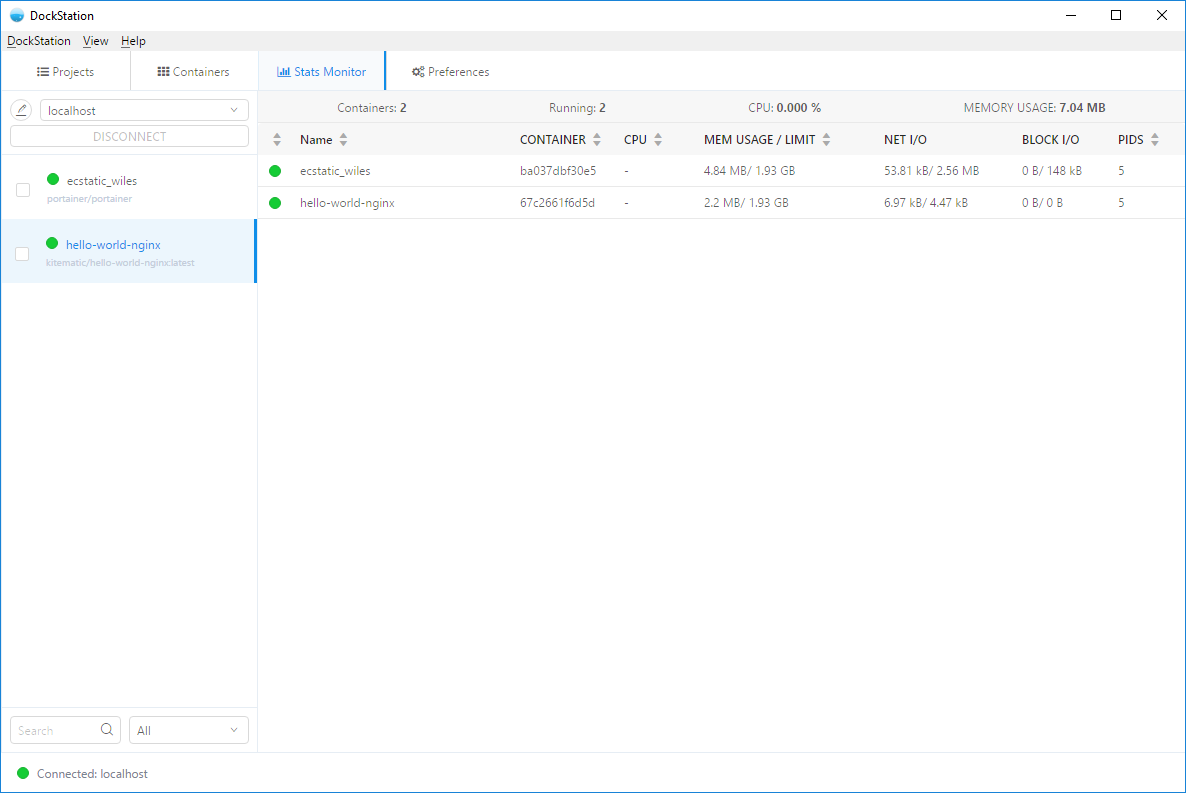The image size is (1186, 793).
Task: Sort by the Name column arrows
Action: tap(344, 140)
